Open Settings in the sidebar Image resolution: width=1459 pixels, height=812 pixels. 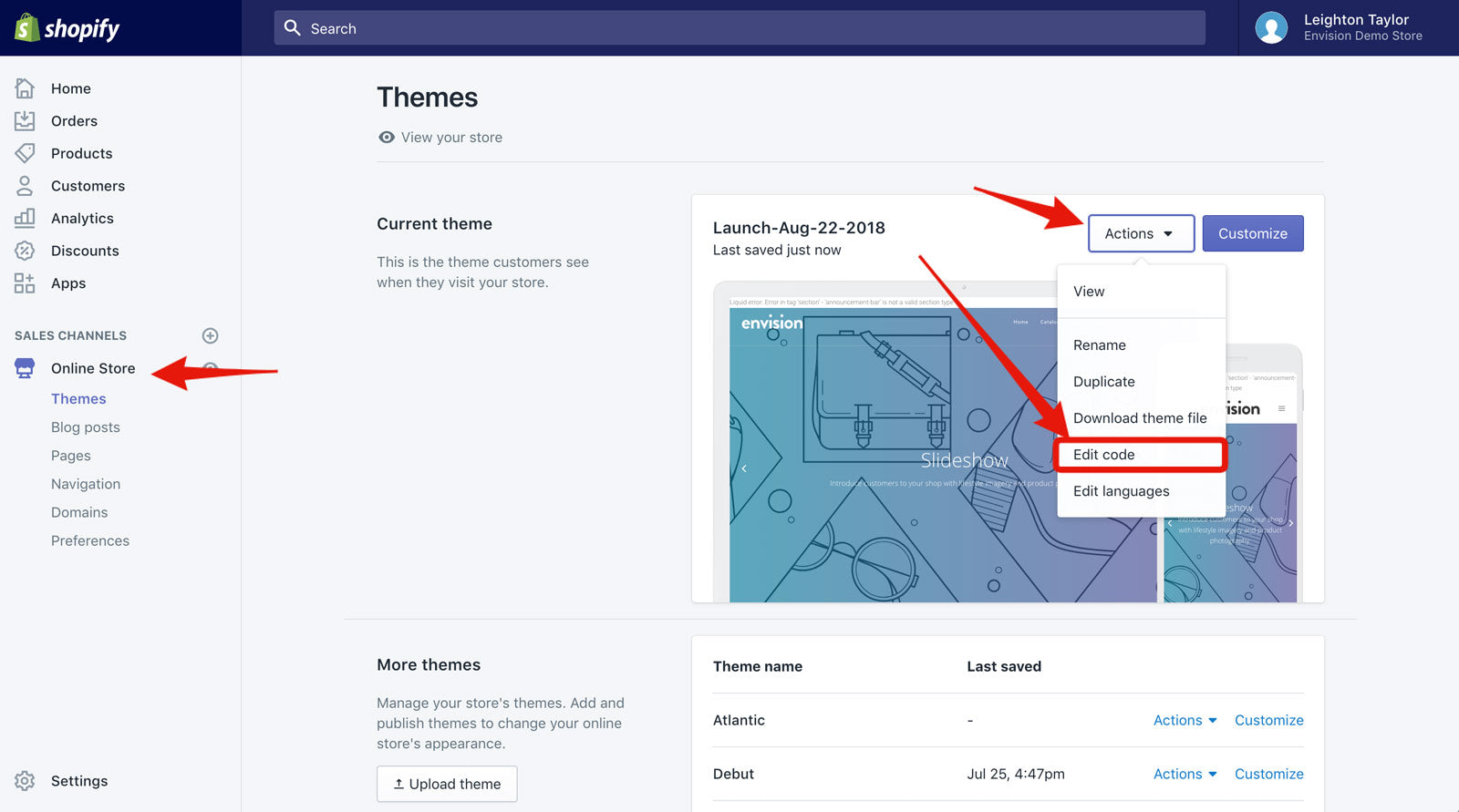[x=79, y=781]
